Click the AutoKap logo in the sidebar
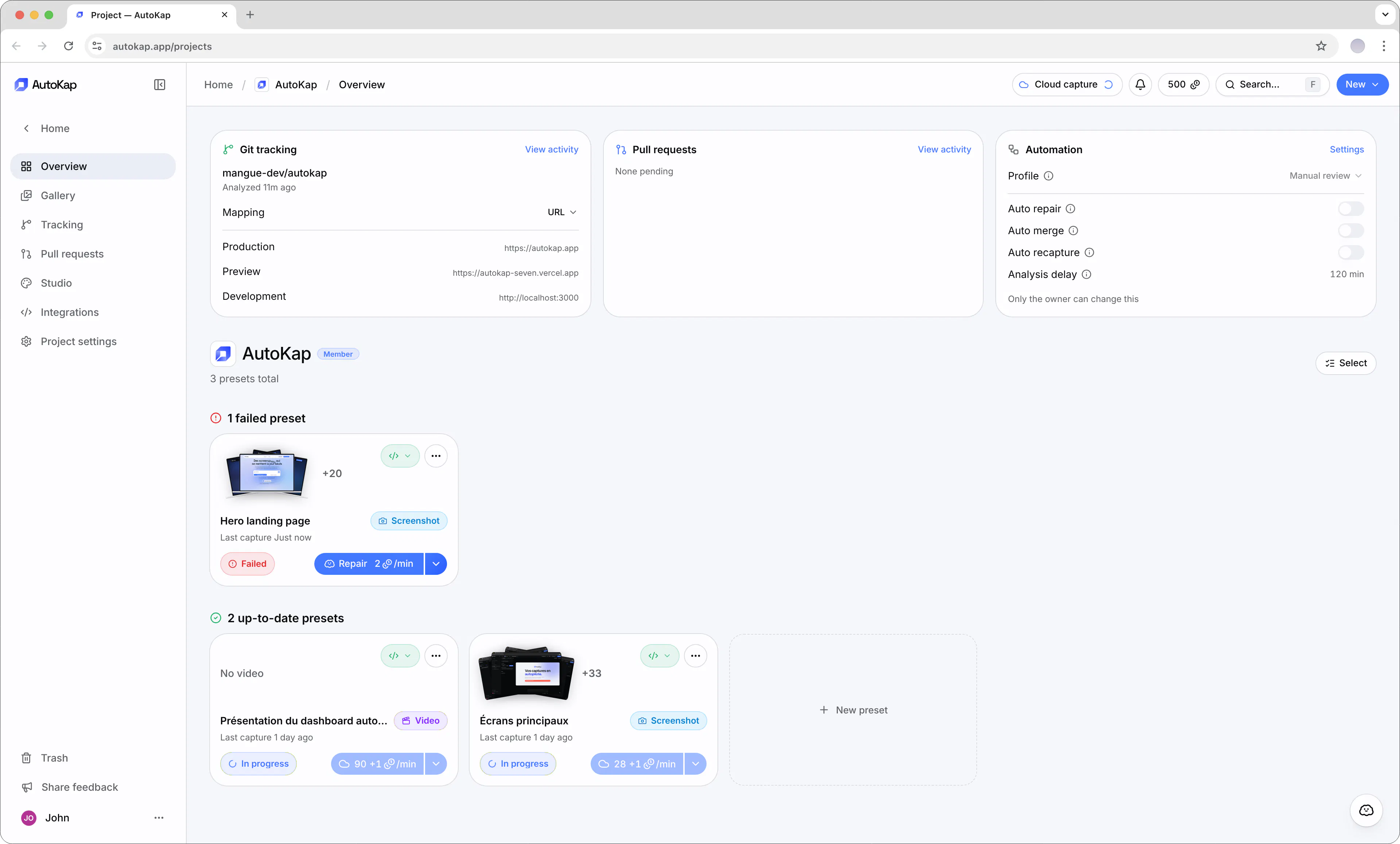The image size is (1400, 844). tap(46, 85)
